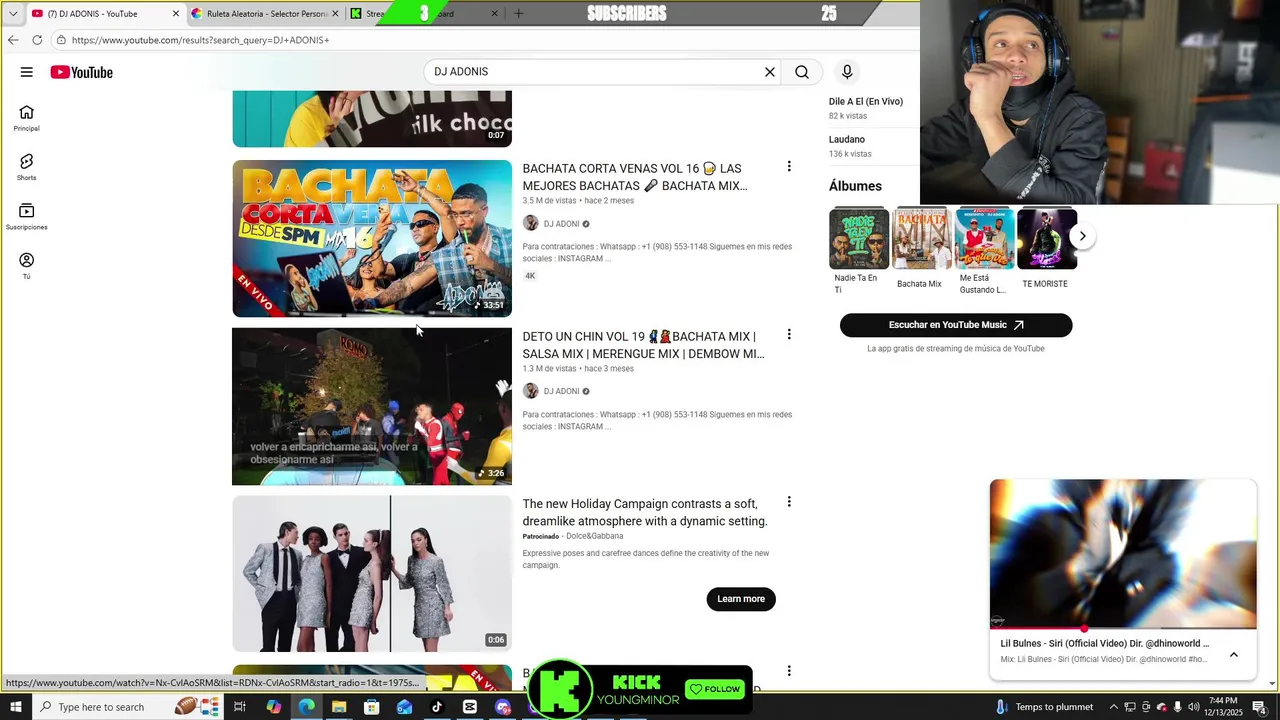Click the 4K badge under Bachata video
The height and width of the screenshot is (720, 1280).
(530, 276)
